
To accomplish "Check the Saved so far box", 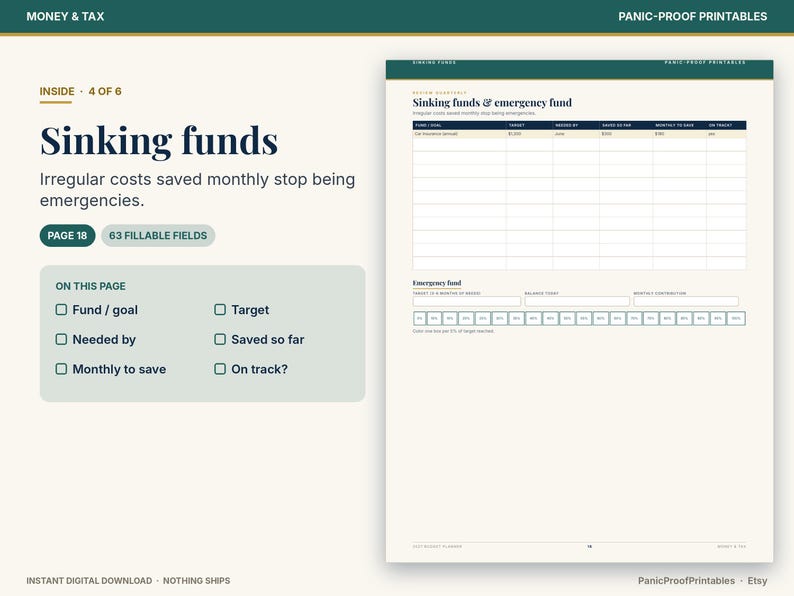I will pos(220,339).
